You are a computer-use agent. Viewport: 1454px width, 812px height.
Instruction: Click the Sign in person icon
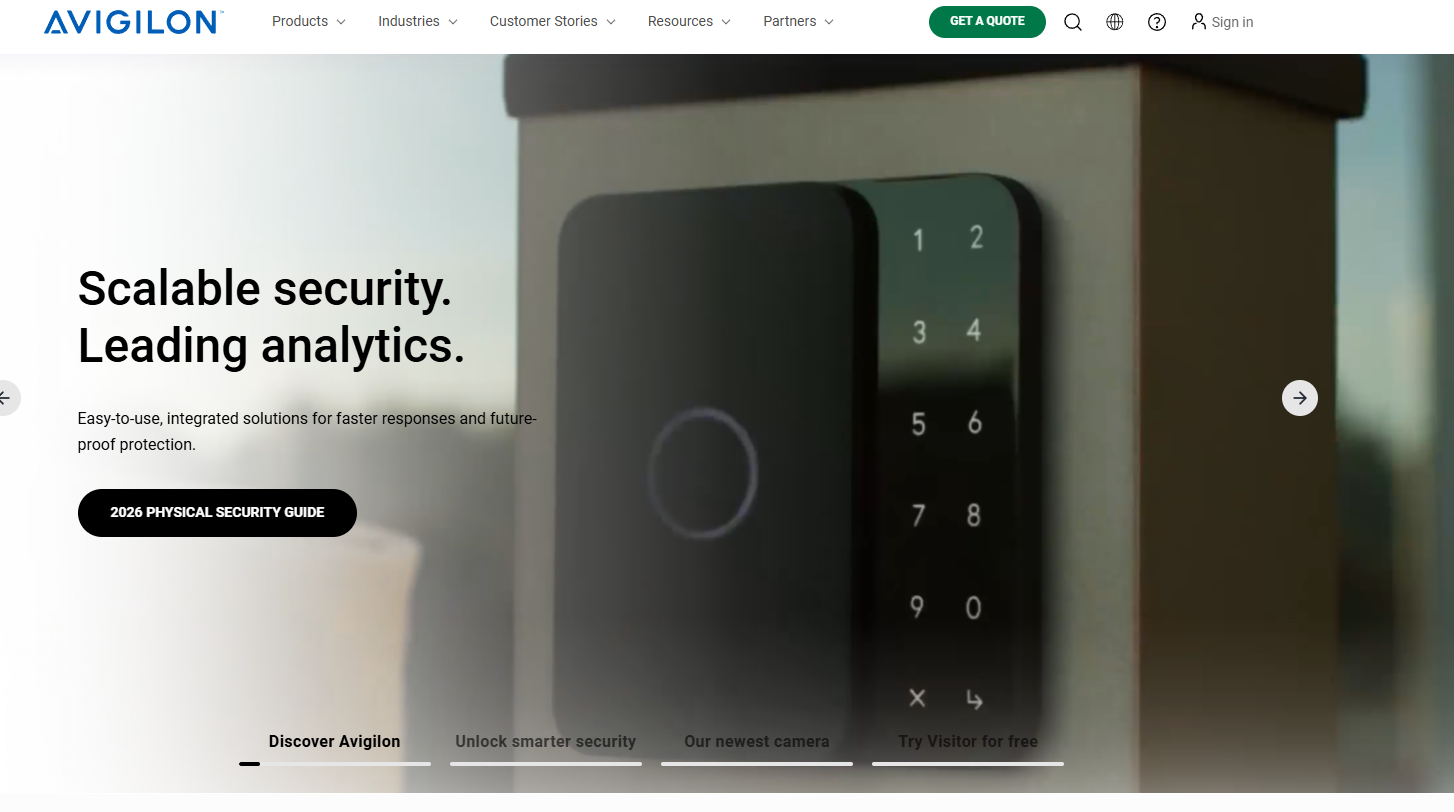tap(1198, 21)
